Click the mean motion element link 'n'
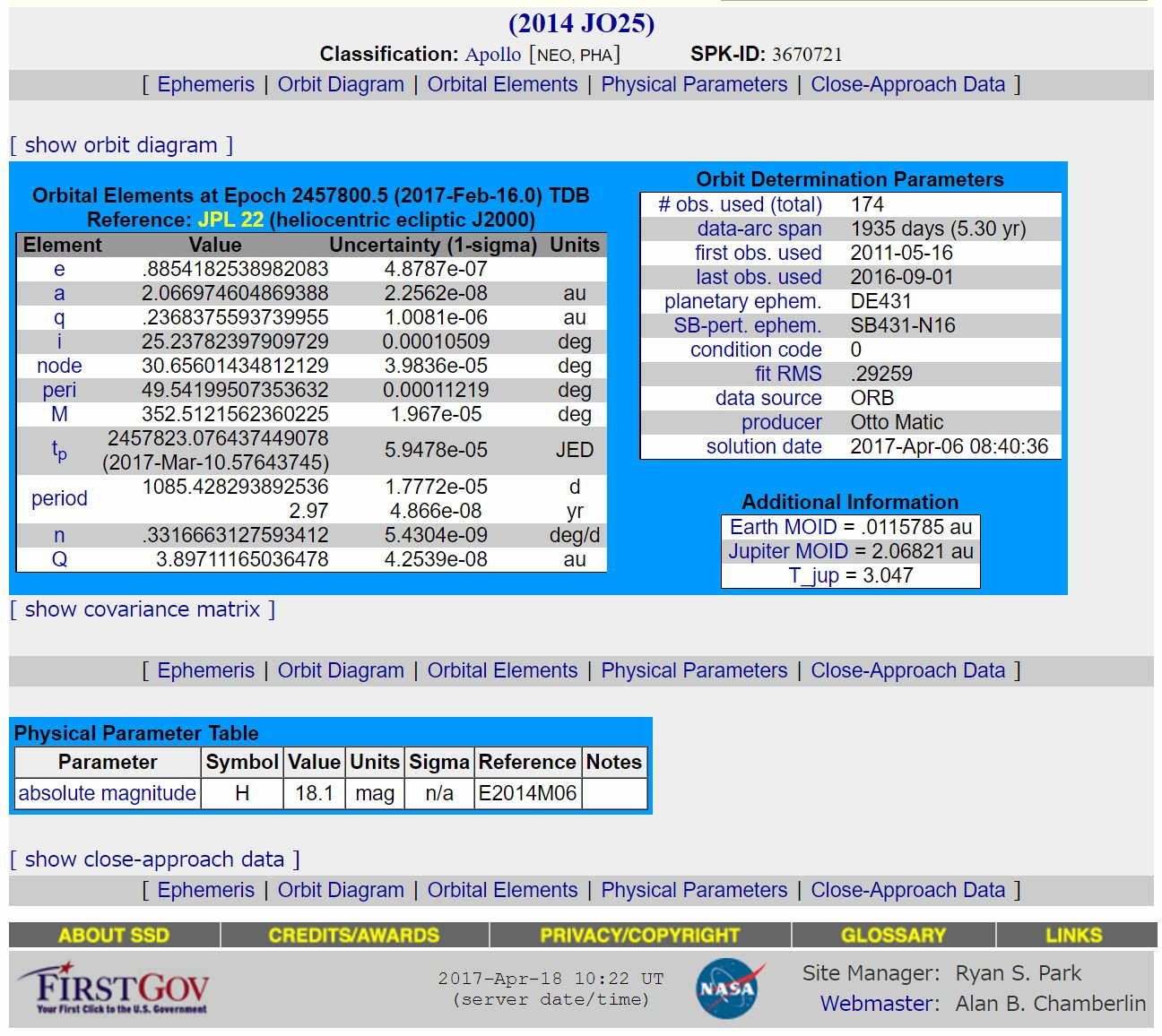 coord(59,535)
